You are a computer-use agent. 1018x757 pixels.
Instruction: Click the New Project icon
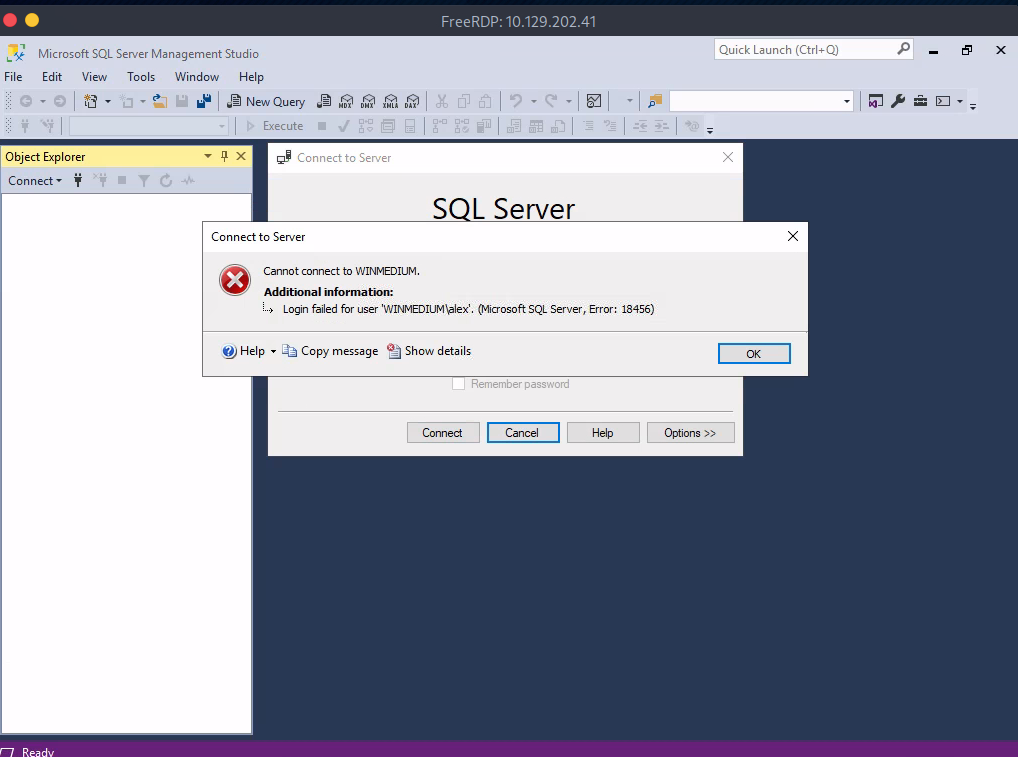(91, 101)
